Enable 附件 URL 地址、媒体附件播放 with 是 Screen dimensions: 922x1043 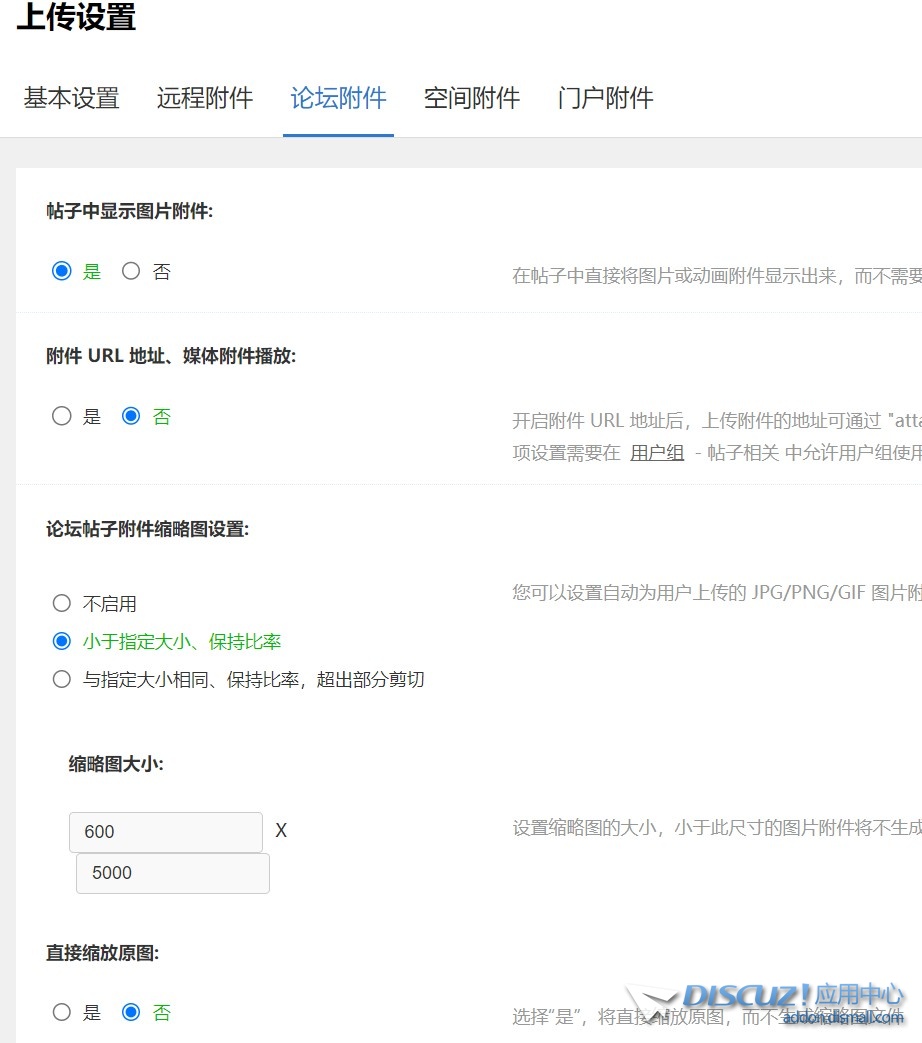62,416
